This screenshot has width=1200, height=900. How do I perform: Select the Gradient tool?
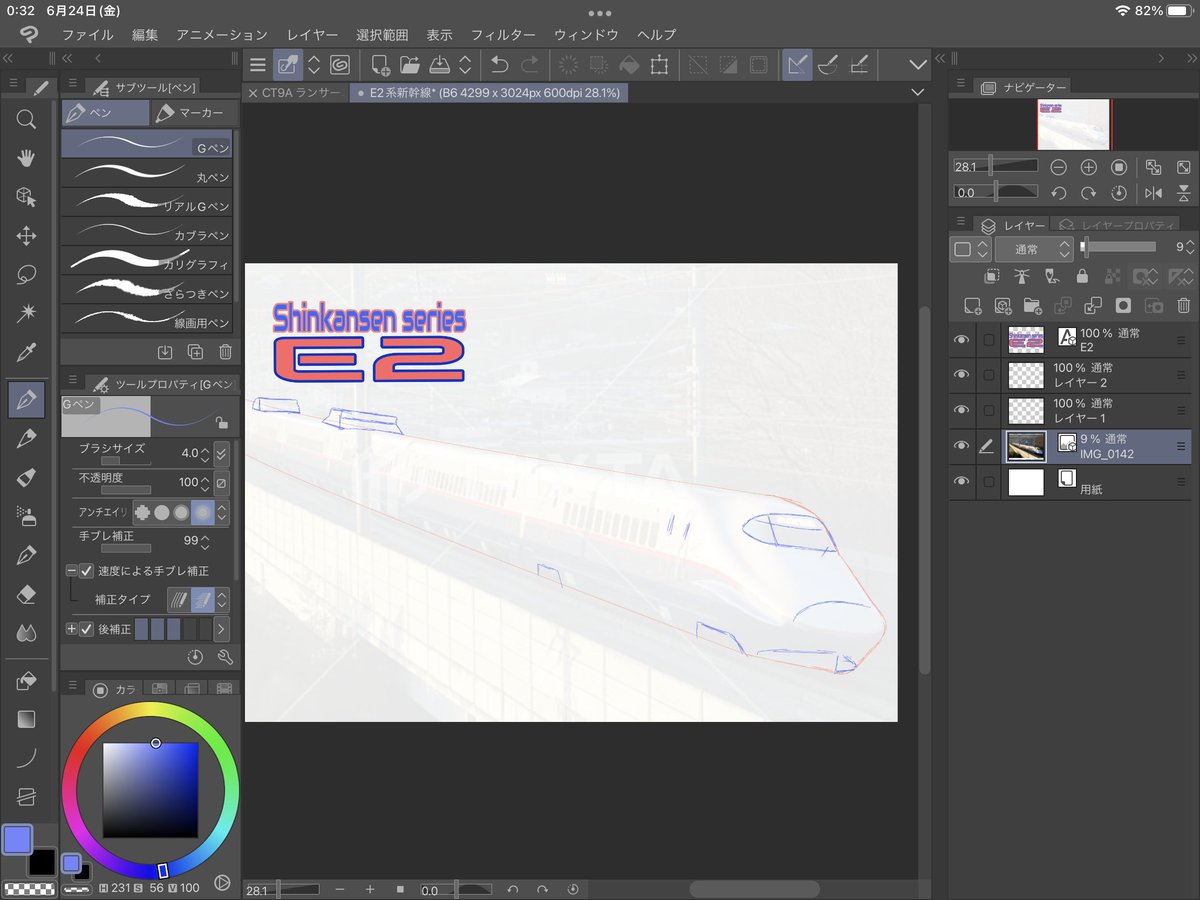coord(26,719)
